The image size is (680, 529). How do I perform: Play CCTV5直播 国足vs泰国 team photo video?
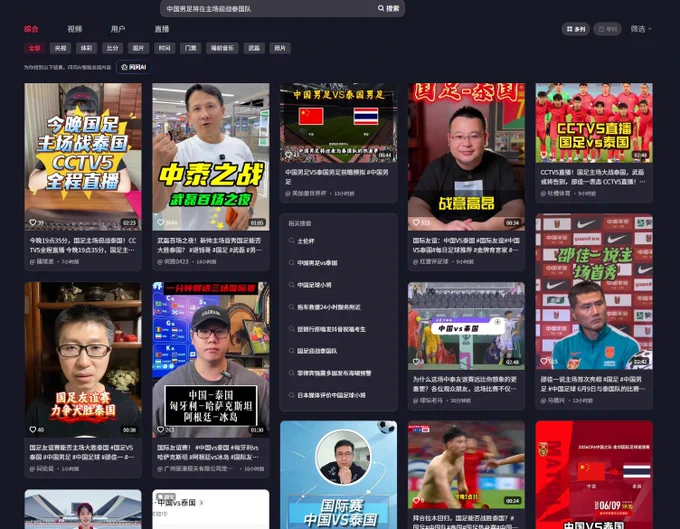pyautogui.click(x=594, y=123)
